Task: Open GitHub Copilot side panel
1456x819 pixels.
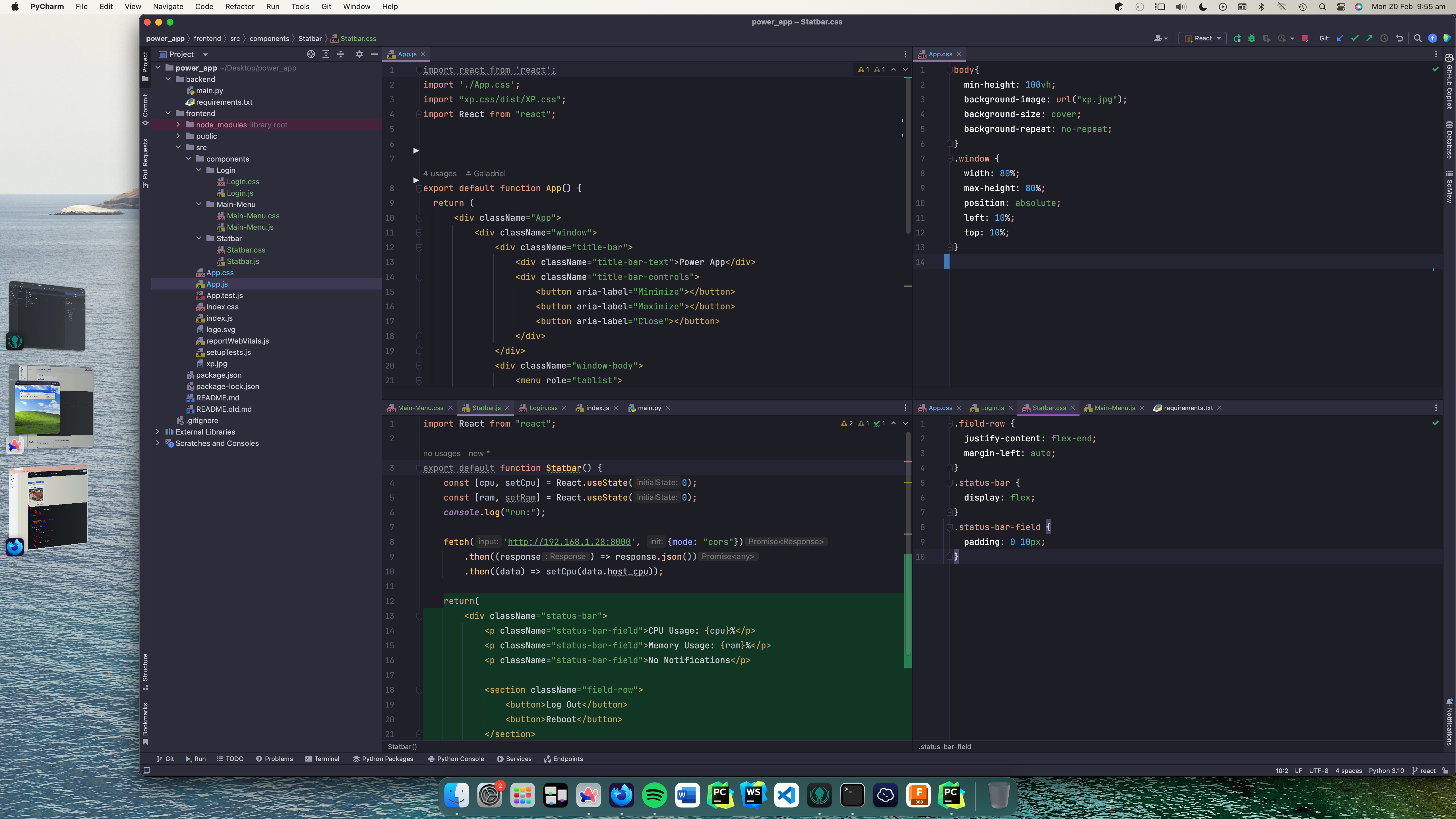Action: (1449, 81)
